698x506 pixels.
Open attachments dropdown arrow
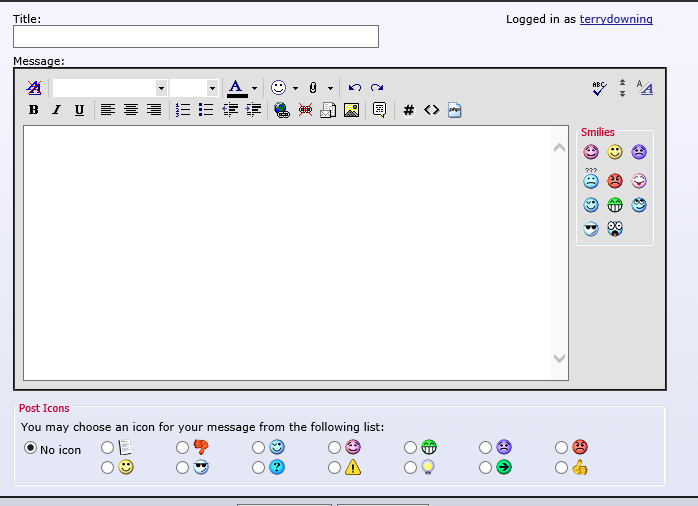(x=330, y=88)
